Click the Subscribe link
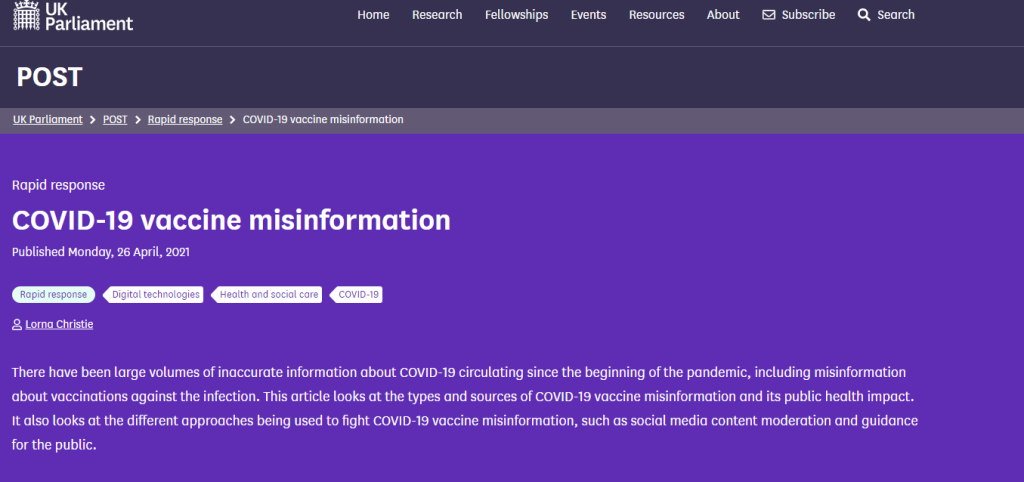The height and width of the screenshot is (482, 1024). 808,14
